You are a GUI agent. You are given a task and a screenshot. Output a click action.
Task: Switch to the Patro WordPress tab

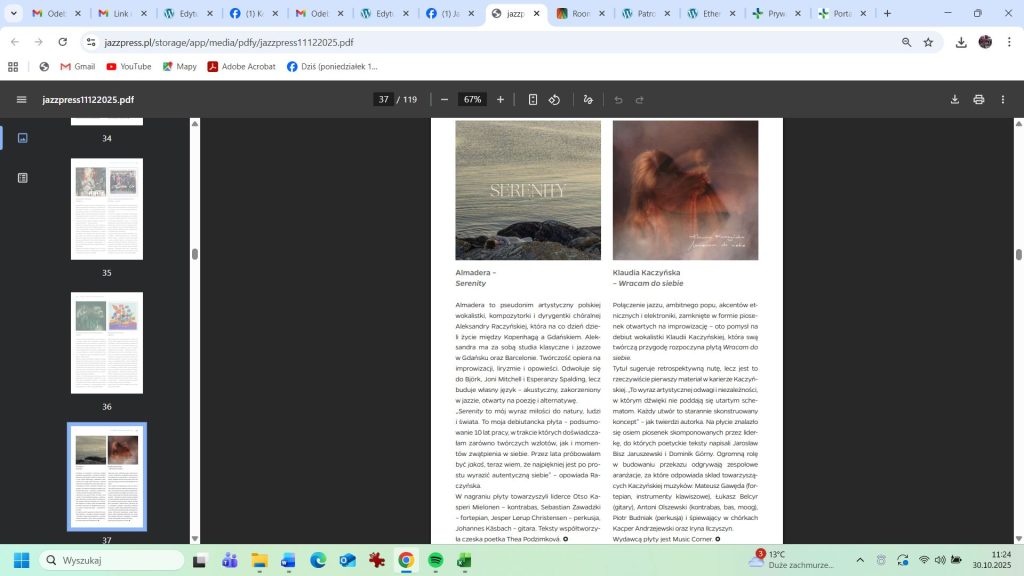click(641, 14)
